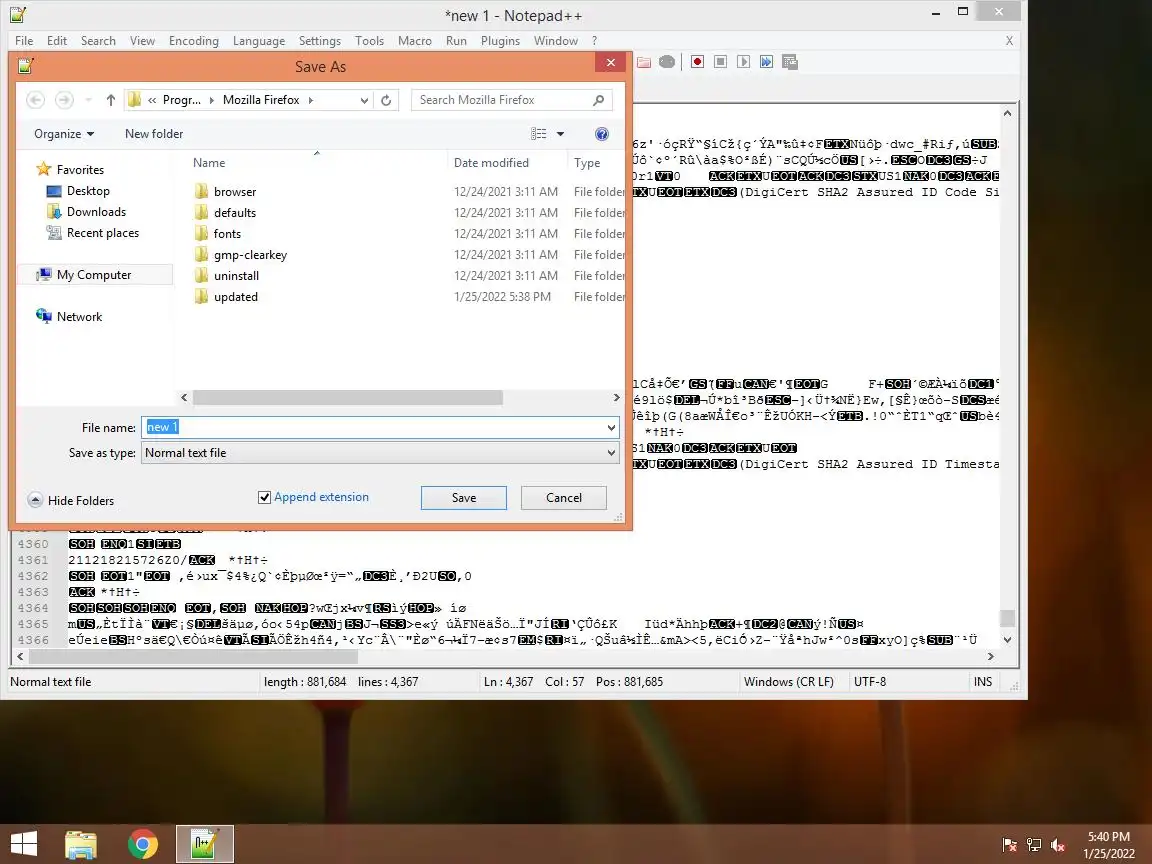This screenshot has height=864, width=1152.
Task: Toggle INS insert mode in status bar
Action: pyautogui.click(x=982, y=682)
